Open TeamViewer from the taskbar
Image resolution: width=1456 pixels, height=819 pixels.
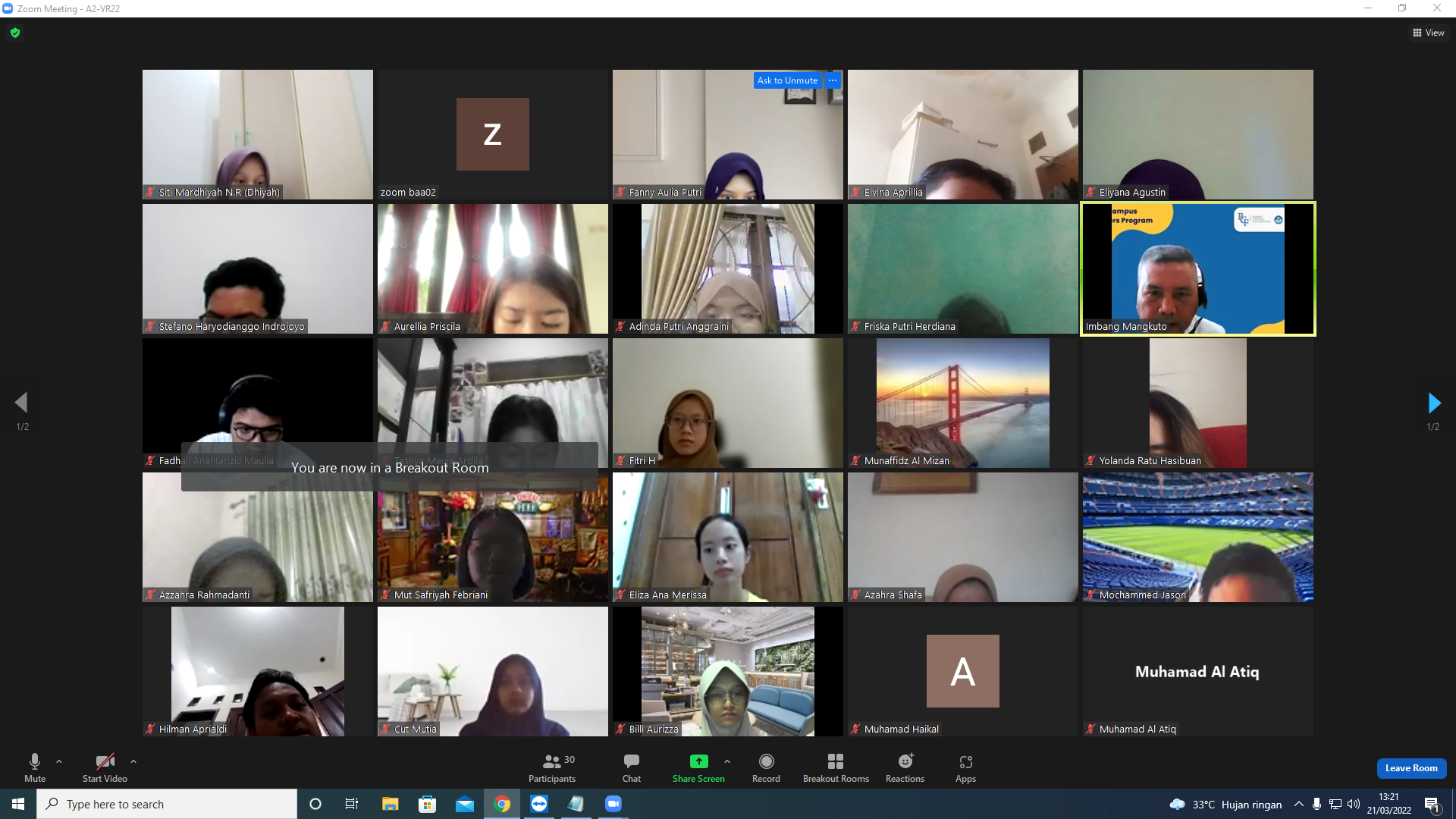point(539,804)
